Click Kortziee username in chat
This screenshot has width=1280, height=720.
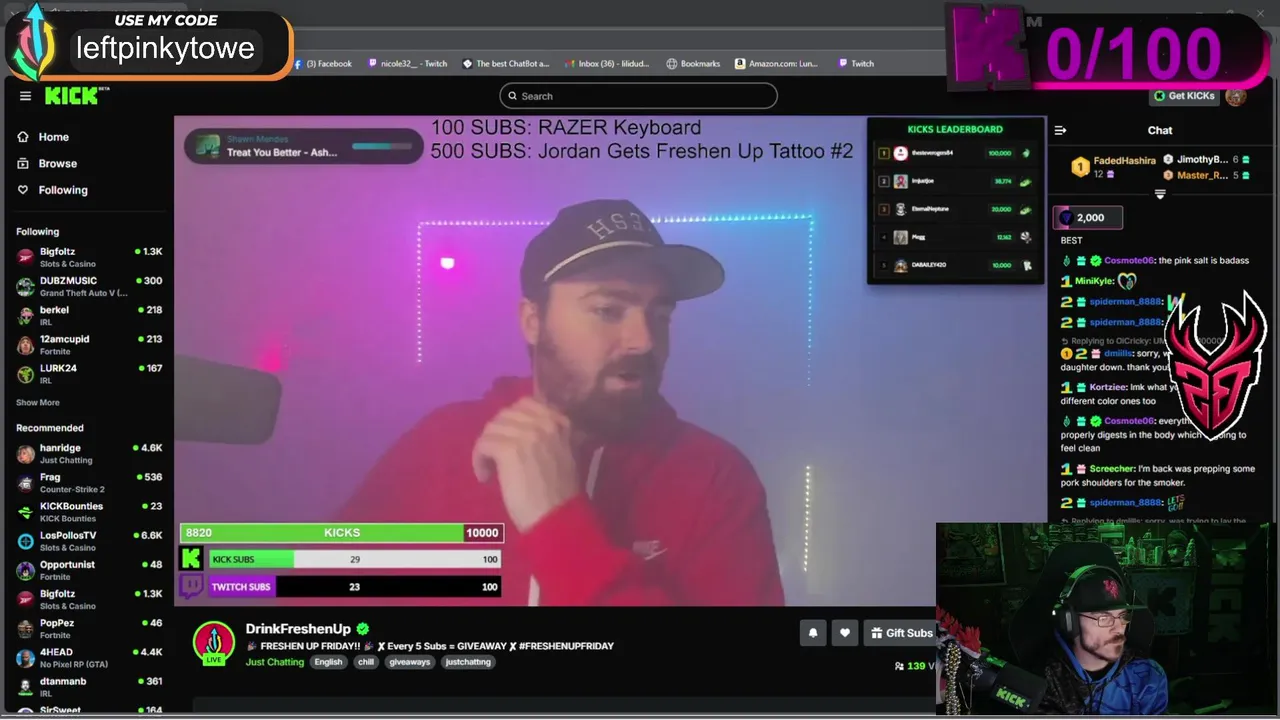1108,387
